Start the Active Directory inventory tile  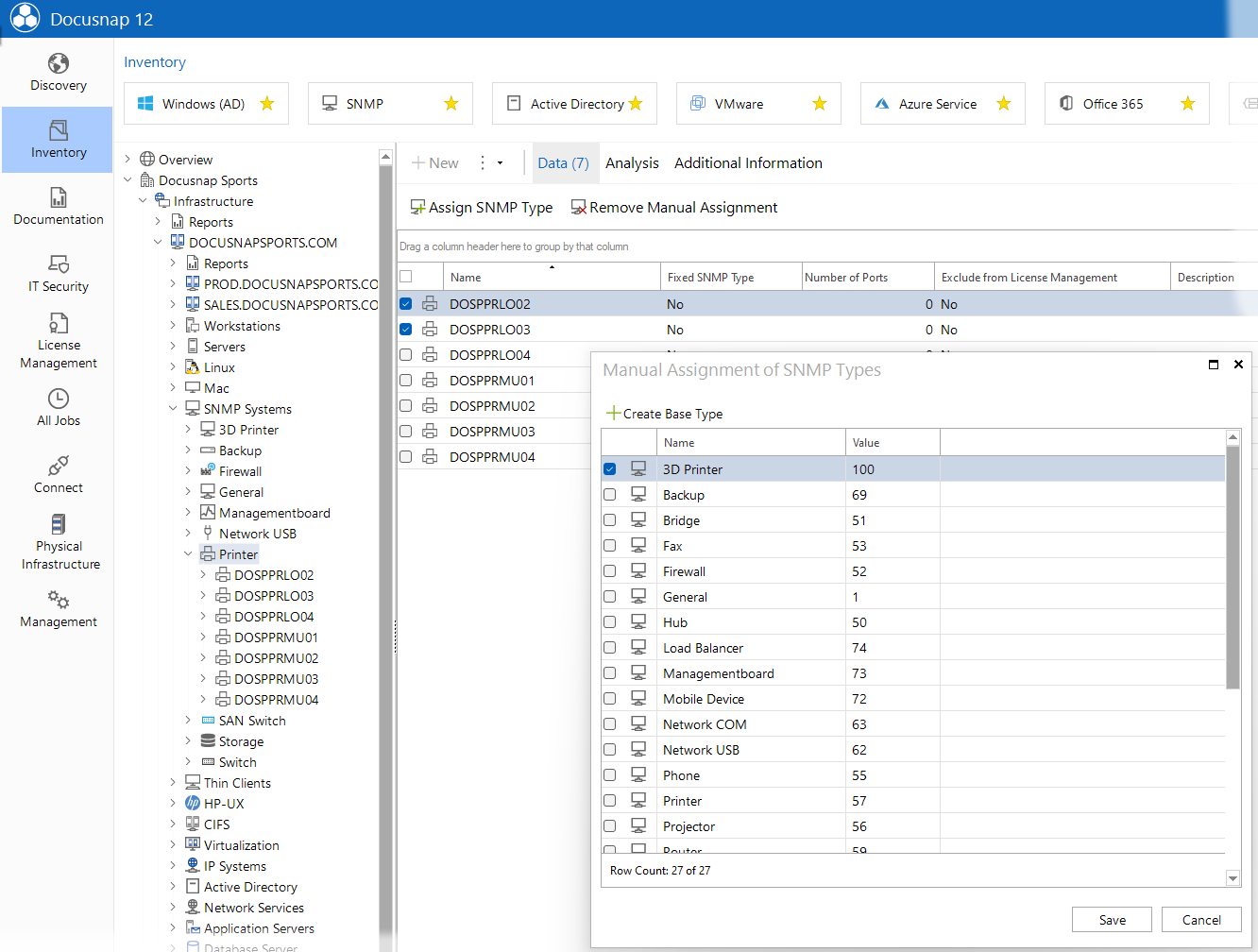(574, 104)
